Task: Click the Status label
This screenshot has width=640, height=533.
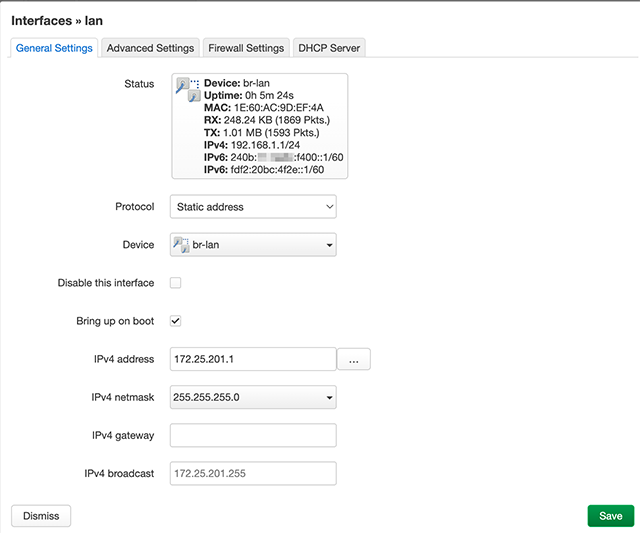Action: tap(139, 84)
